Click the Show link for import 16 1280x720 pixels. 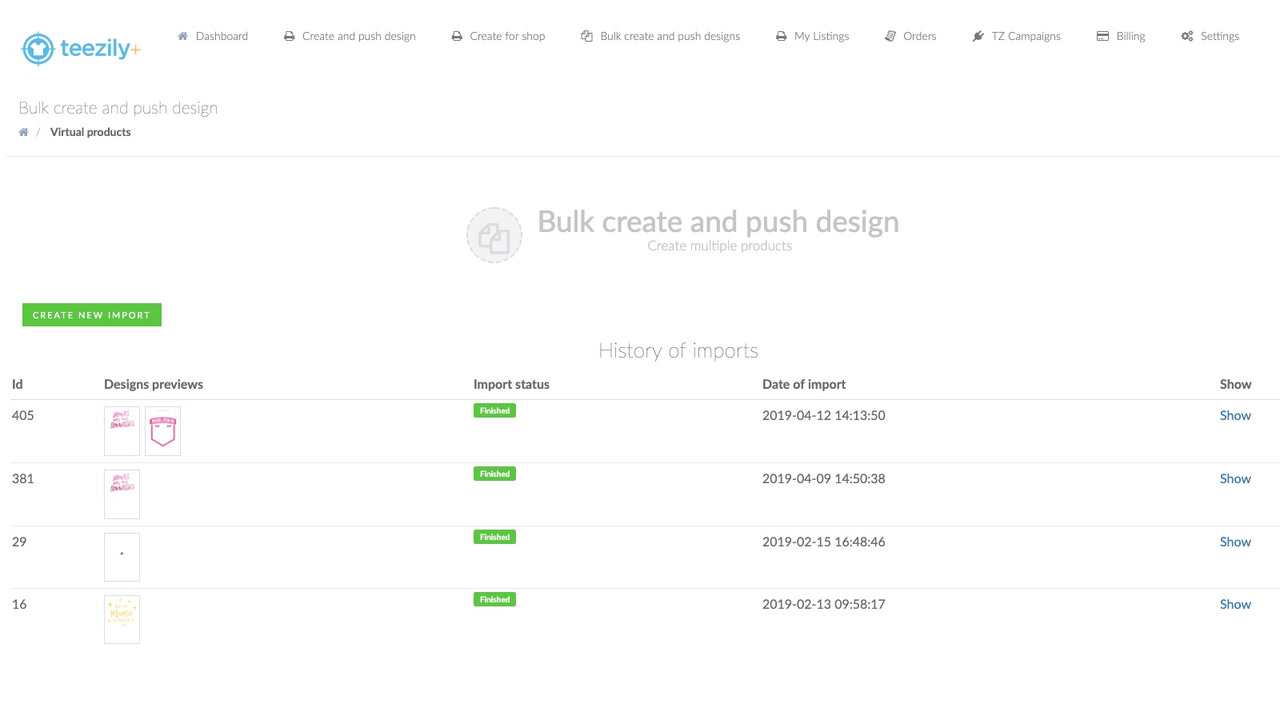point(1235,604)
